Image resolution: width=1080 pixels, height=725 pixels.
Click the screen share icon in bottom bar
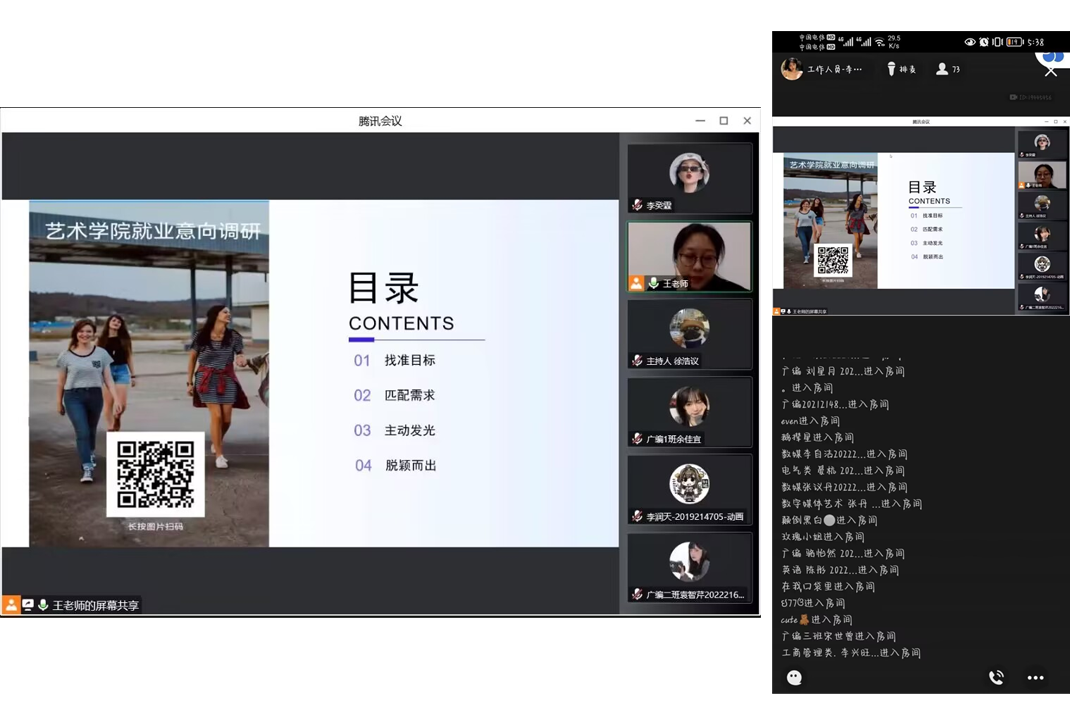[28, 605]
